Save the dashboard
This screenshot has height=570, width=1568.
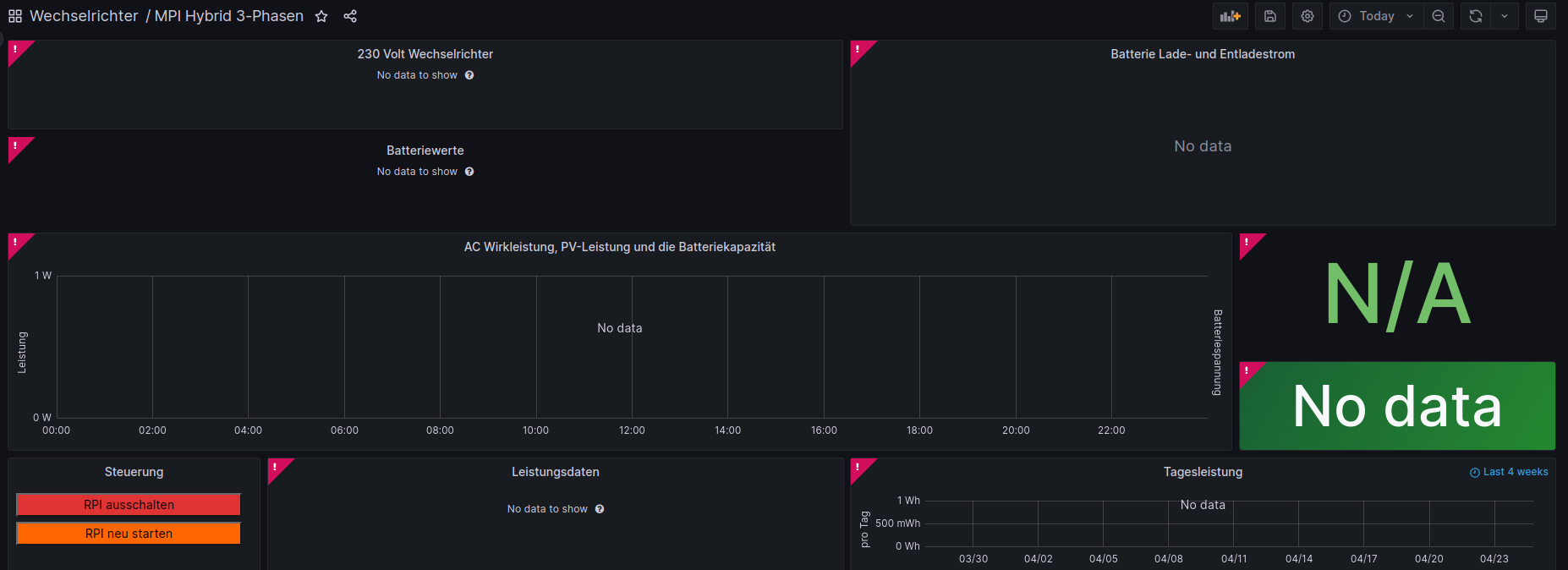point(1269,16)
